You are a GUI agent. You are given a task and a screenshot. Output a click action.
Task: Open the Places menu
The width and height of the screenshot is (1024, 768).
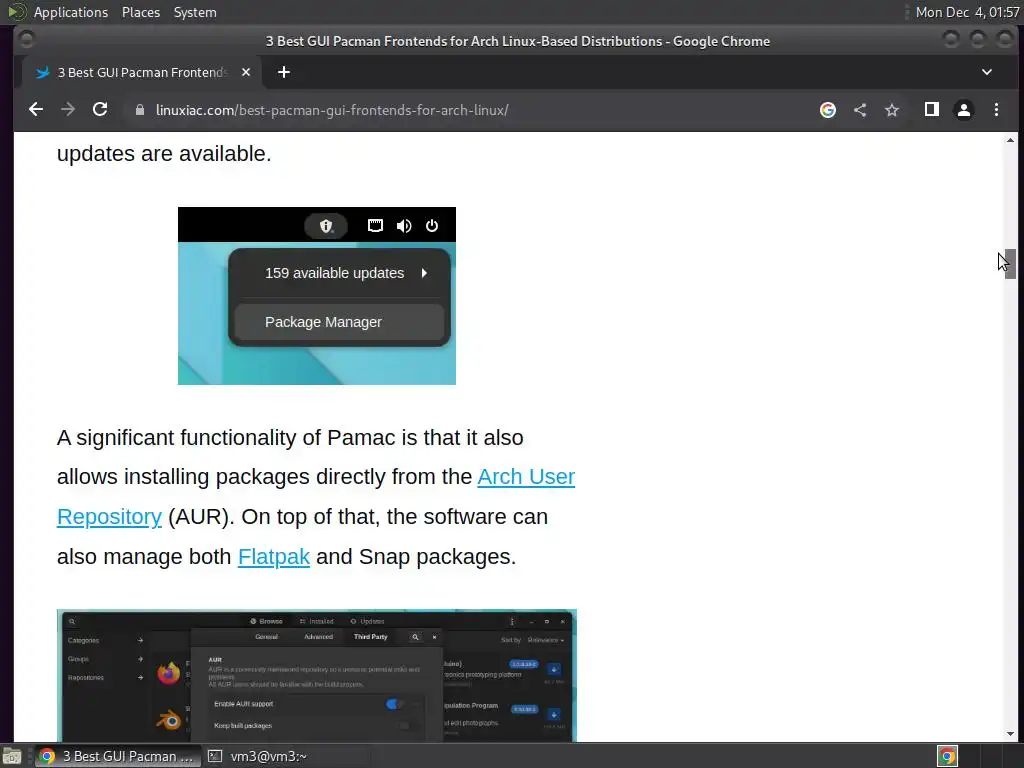(141, 12)
